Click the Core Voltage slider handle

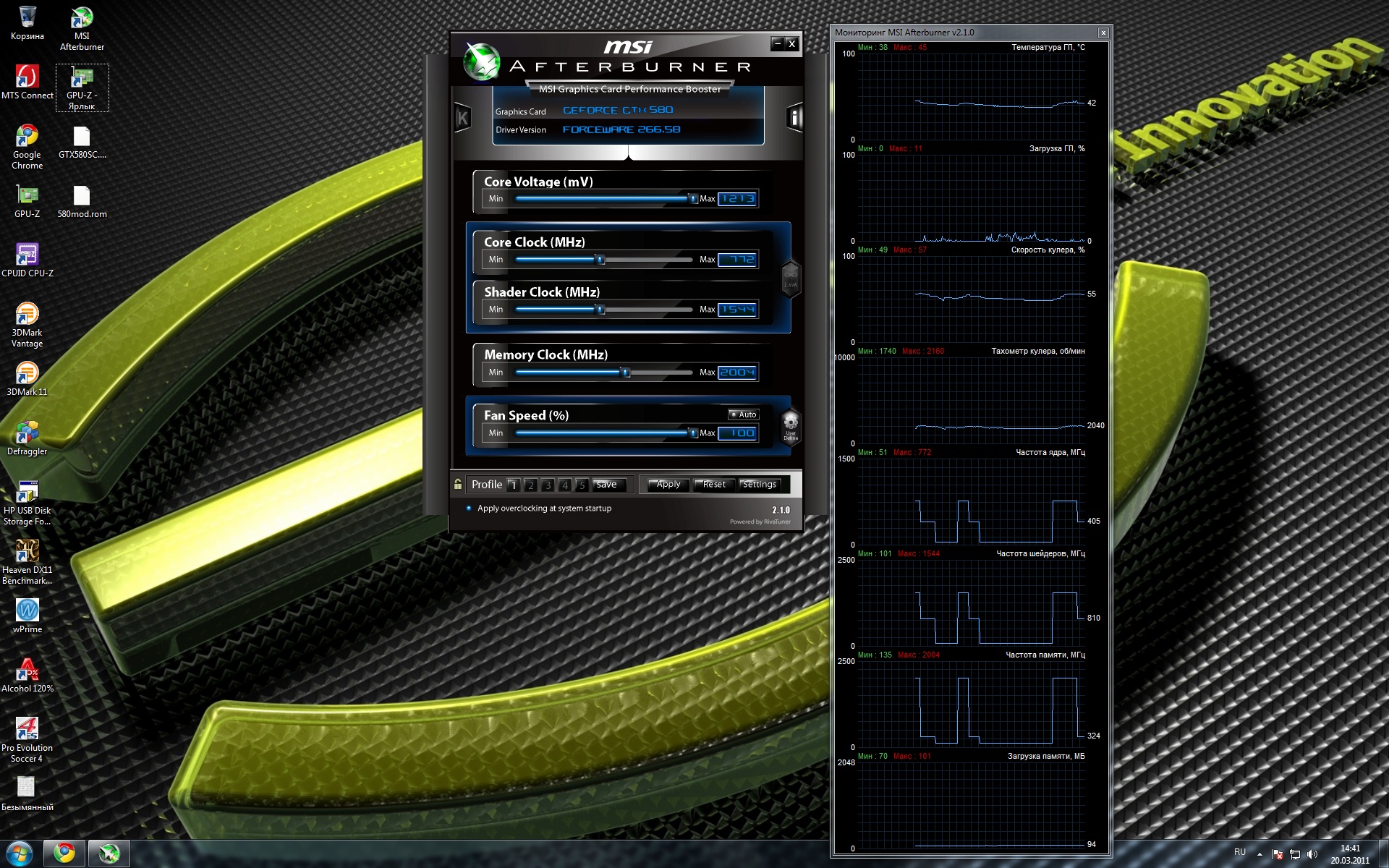(x=692, y=198)
